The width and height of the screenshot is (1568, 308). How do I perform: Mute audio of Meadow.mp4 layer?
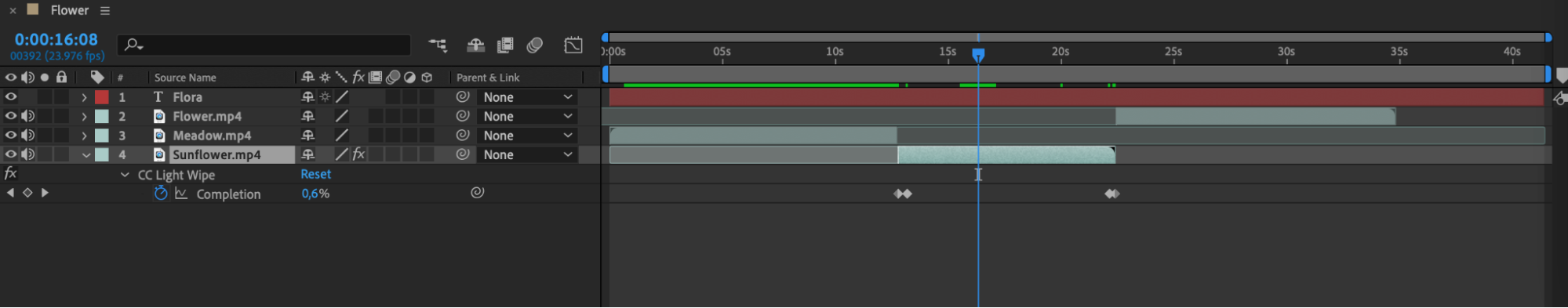(x=27, y=136)
